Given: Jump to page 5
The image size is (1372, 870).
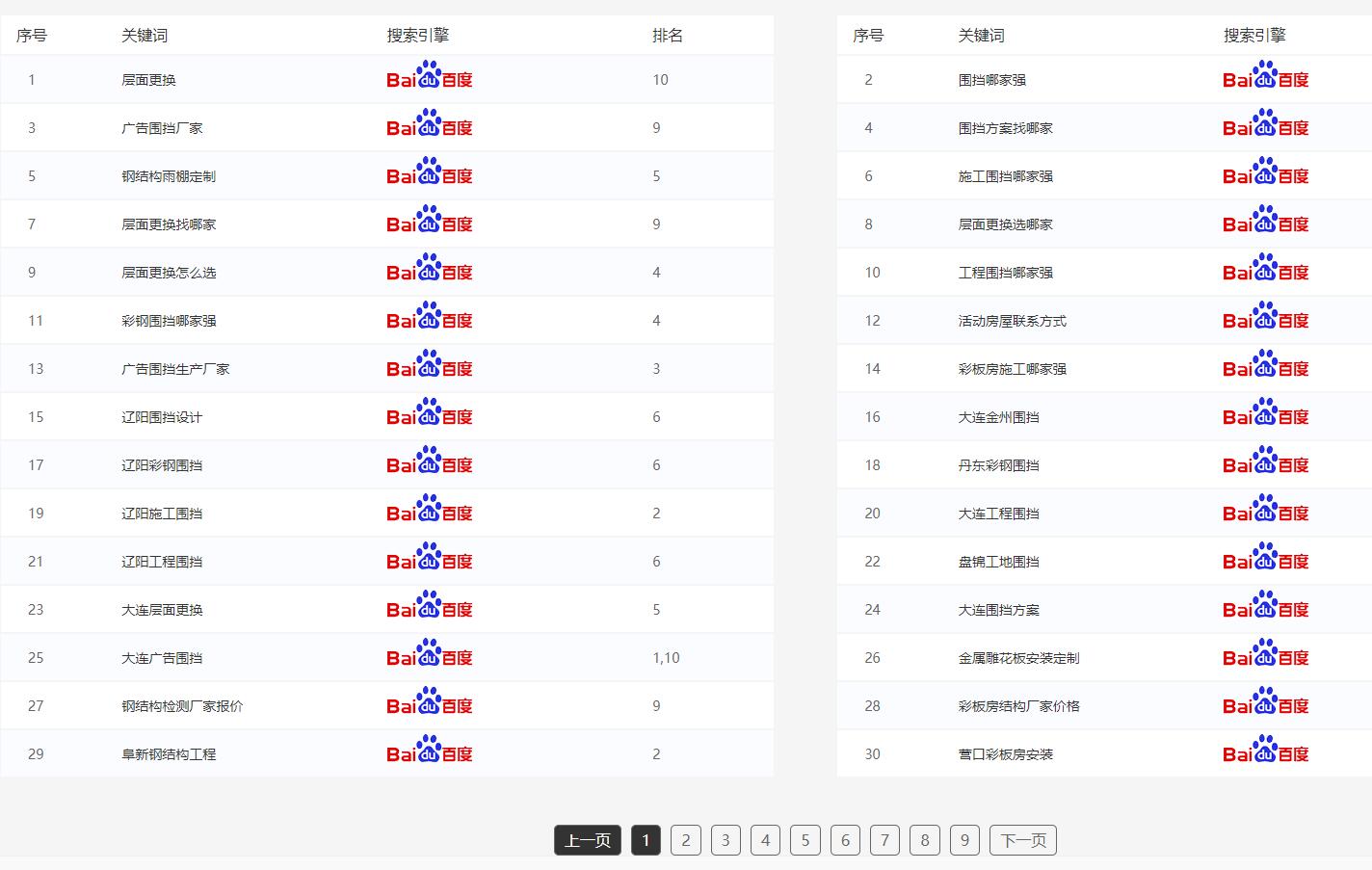Looking at the screenshot, I should (805, 840).
